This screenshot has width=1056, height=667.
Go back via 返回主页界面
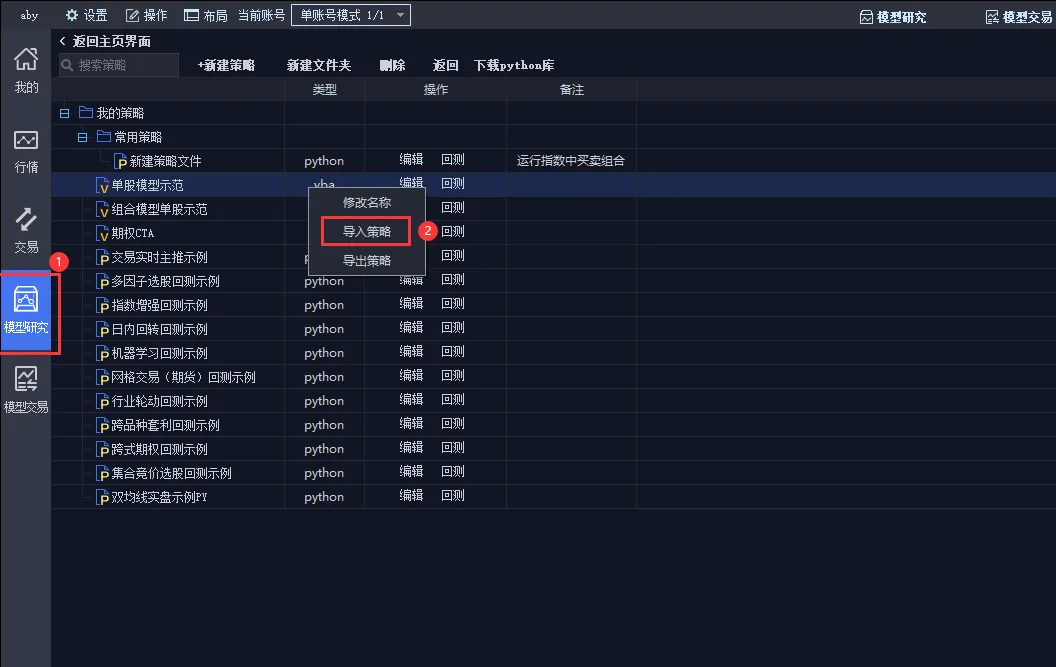105,41
